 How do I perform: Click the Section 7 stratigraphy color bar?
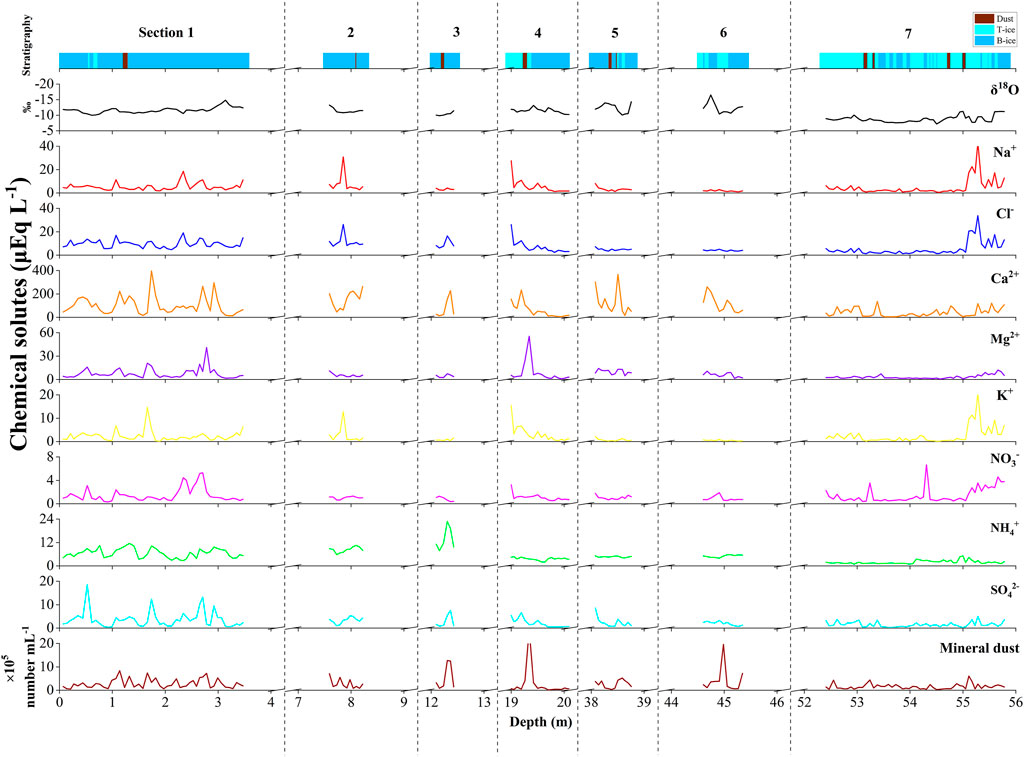click(x=915, y=60)
